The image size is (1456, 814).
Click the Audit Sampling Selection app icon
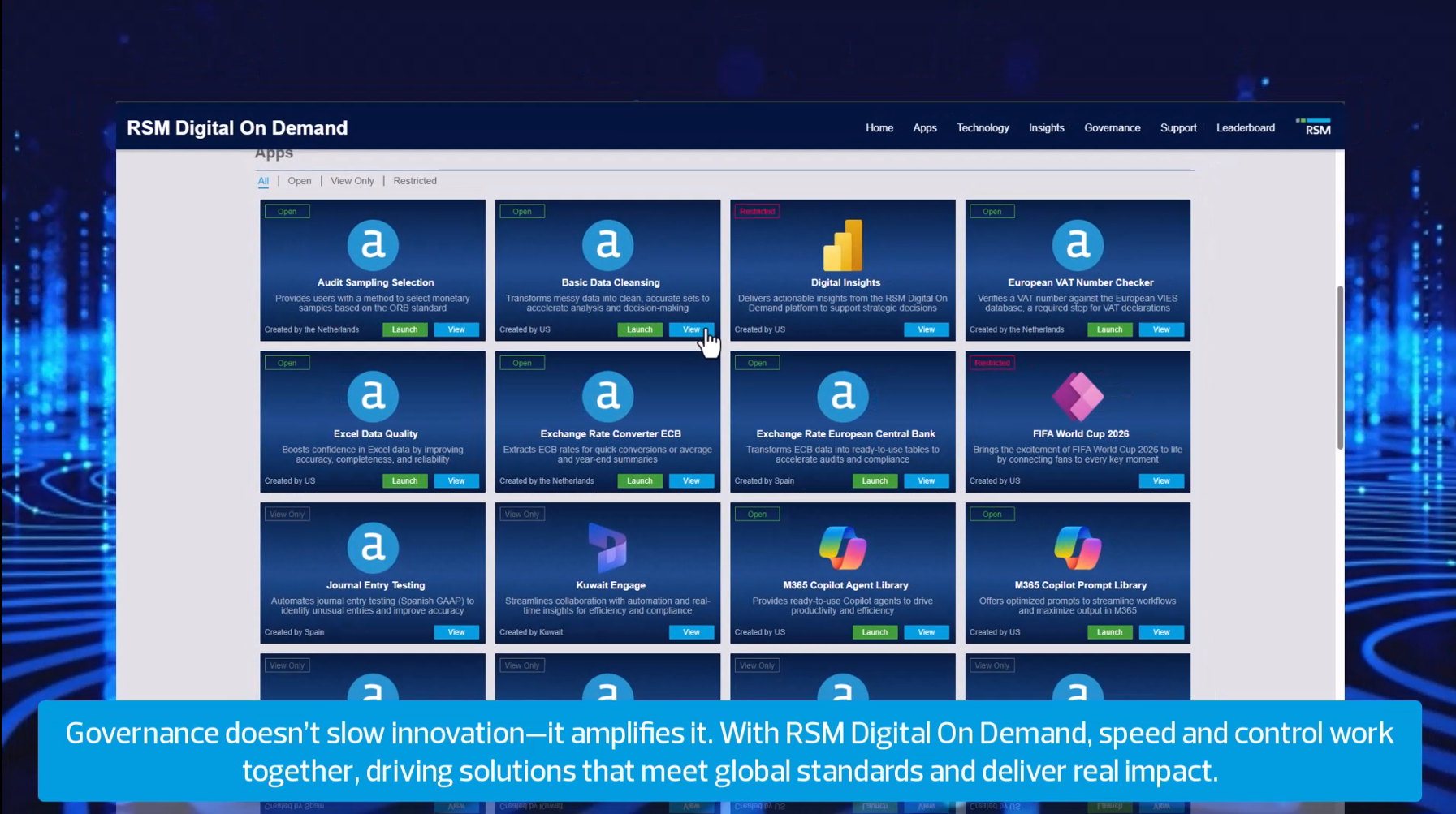pos(373,244)
